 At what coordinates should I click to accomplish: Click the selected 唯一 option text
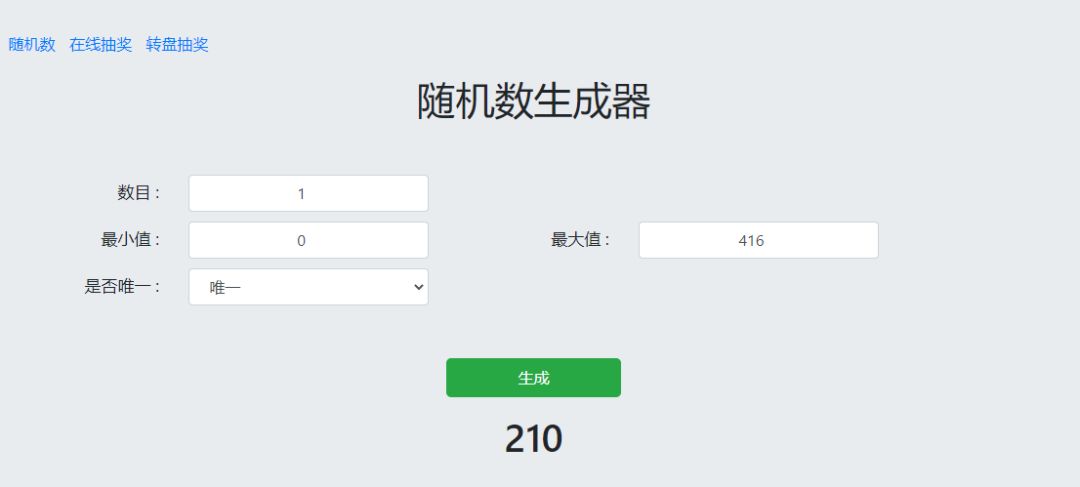225,288
